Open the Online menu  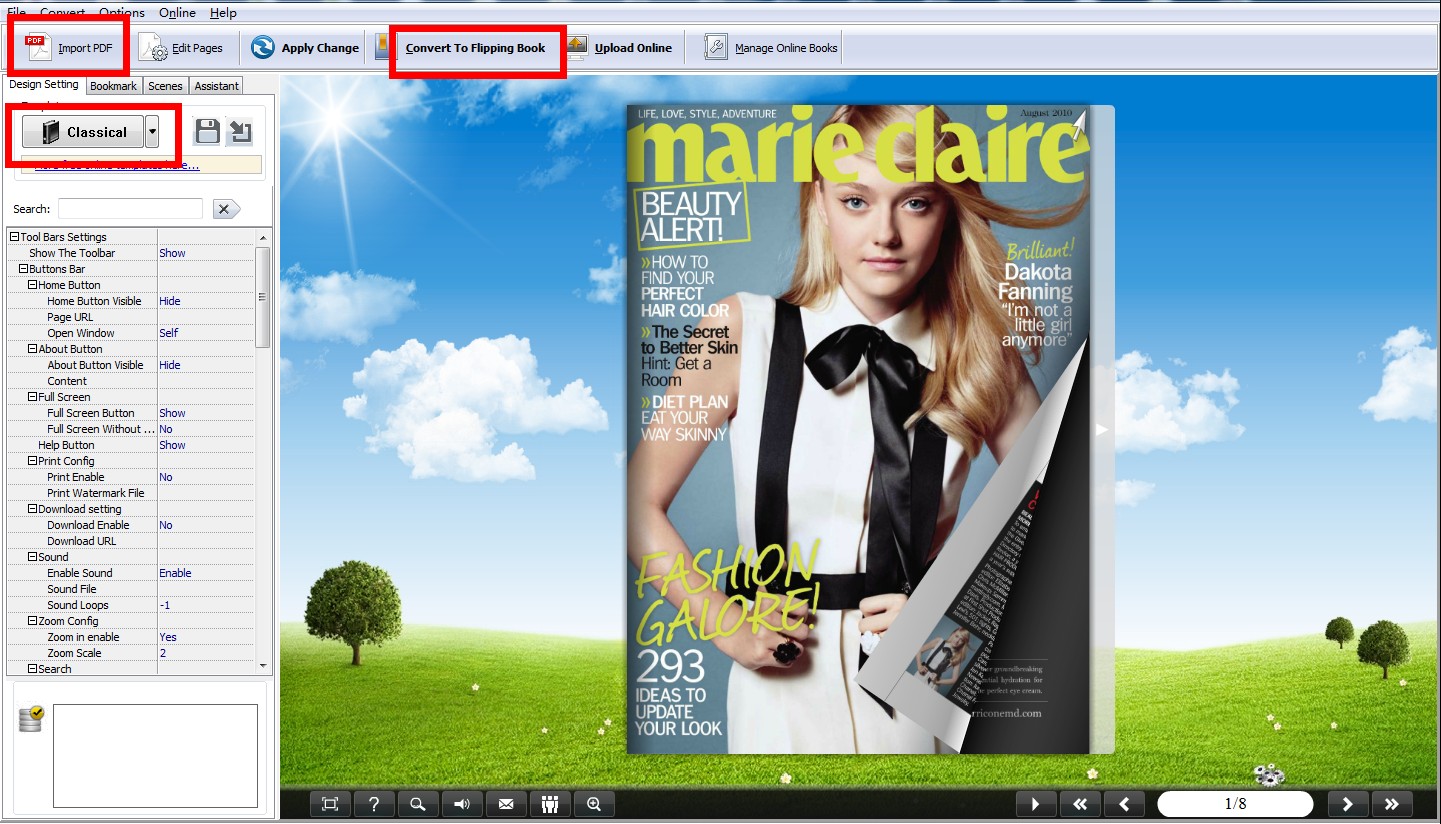pyautogui.click(x=177, y=12)
